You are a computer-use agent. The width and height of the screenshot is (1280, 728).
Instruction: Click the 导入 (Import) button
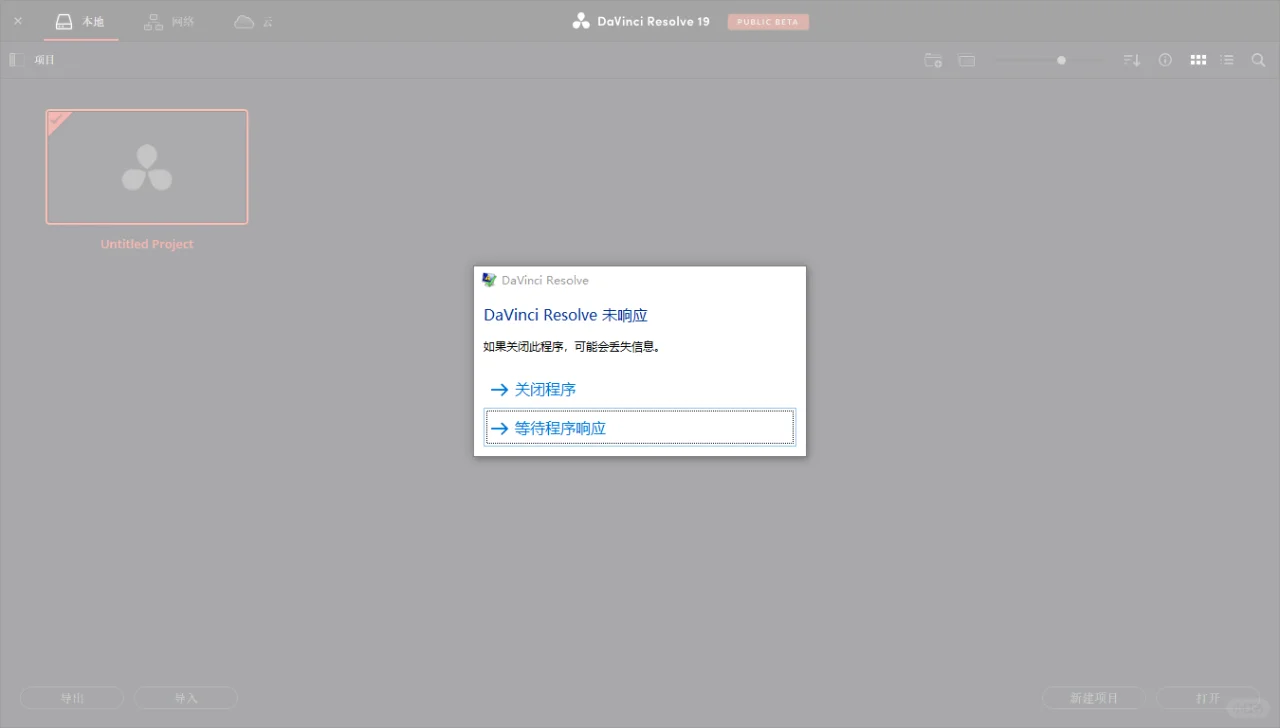pyautogui.click(x=186, y=698)
